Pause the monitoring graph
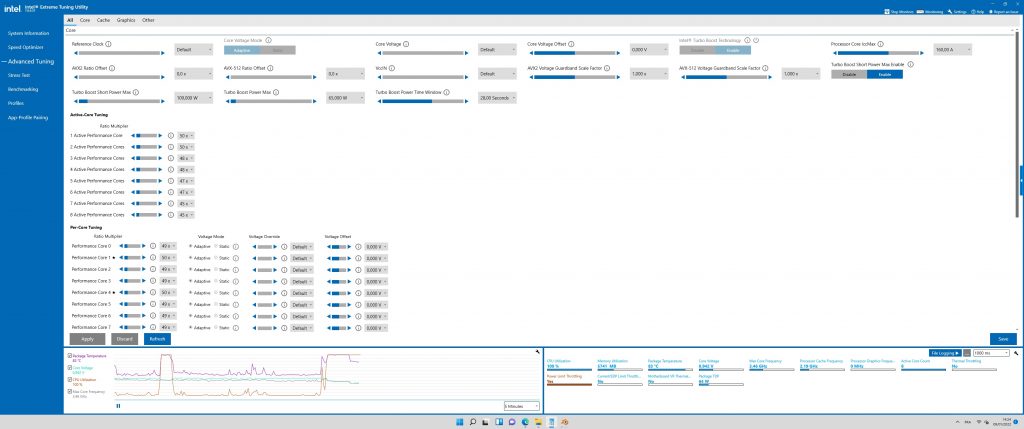Screen dimensions: 1024x429 [118, 405]
